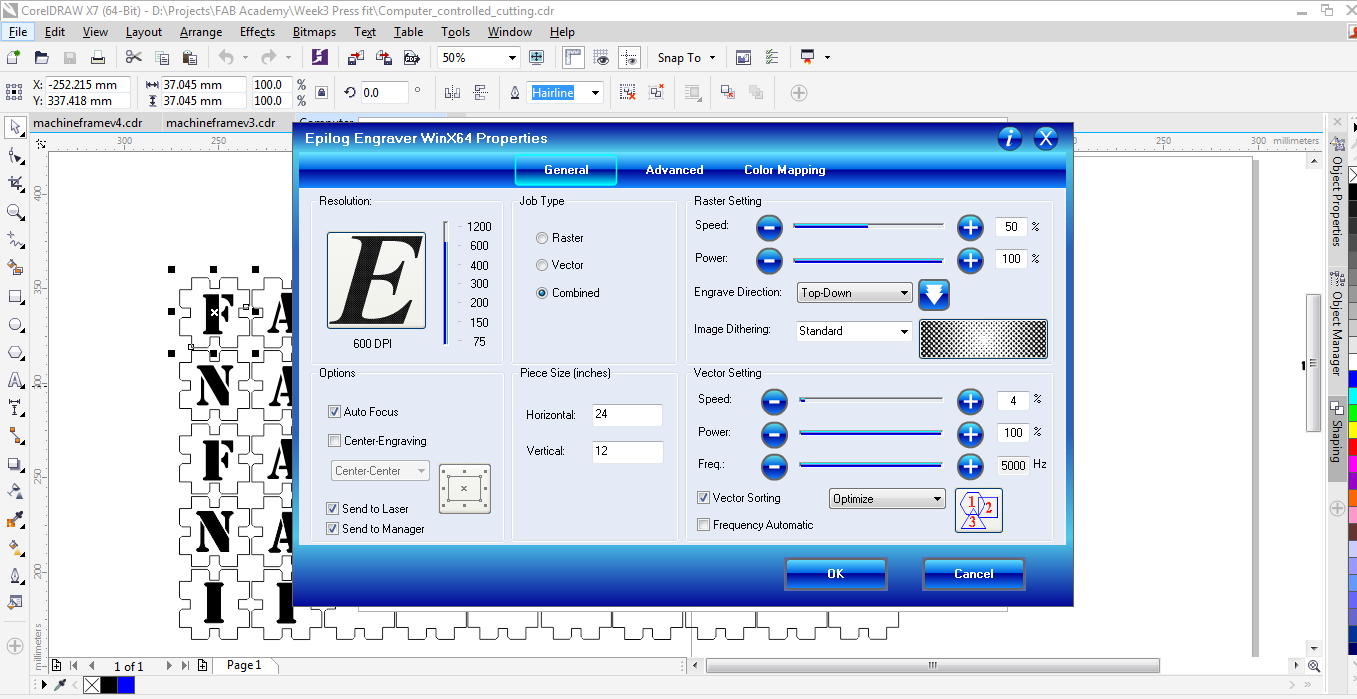The height and width of the screenshot is (699, 1357).
Task: Open the Engrave Direction Top-Down dropdown
Action: click(x=855, y=293)
